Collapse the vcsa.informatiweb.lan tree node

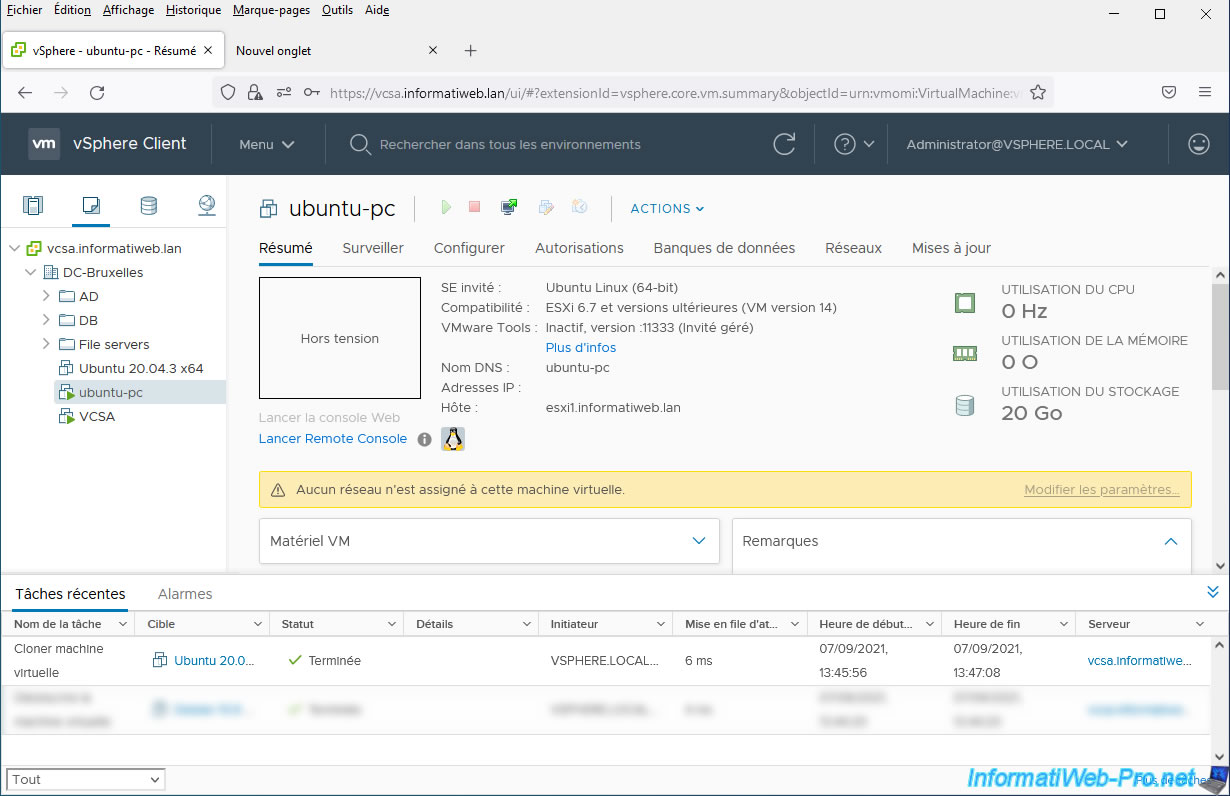pyautogui.click(x=14, y=248)
